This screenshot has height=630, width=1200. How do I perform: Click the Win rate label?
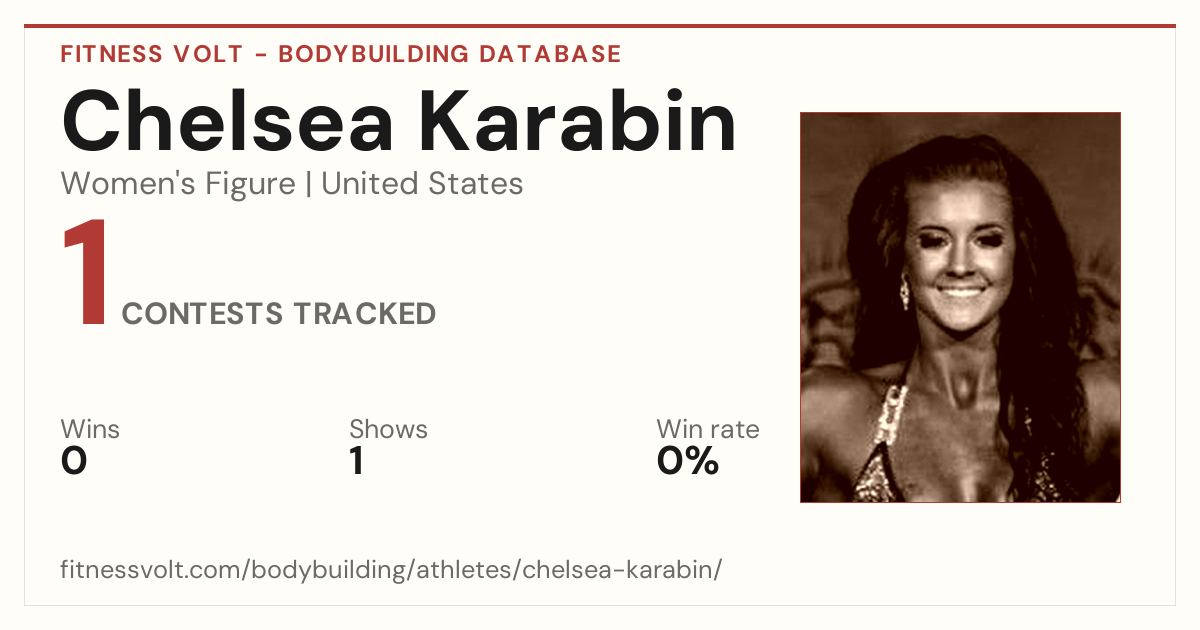tap(708, 429)
